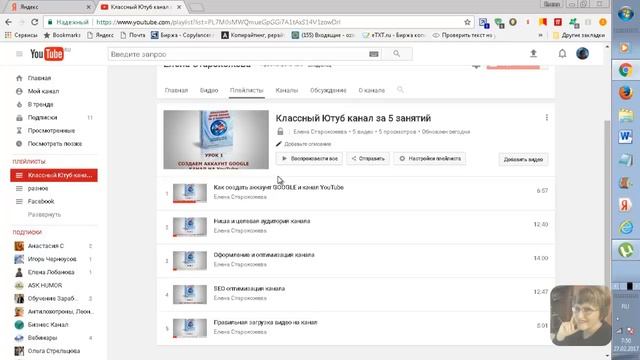Open video Оформление и оптимизация канала
Screen dimensions: 640x360
[264, 255]
